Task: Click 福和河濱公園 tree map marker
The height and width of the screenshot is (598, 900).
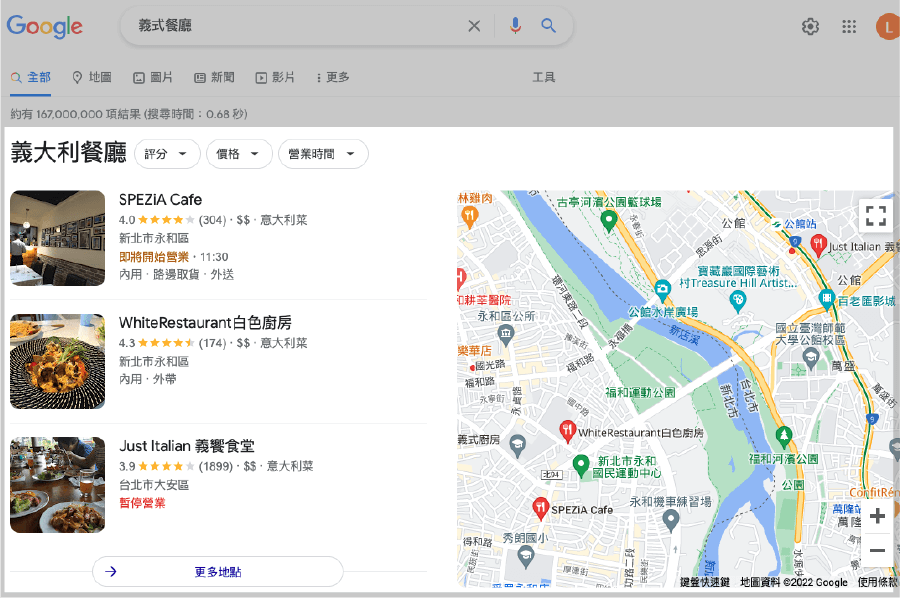Action: pyautogui.click(x=783, y=437)
